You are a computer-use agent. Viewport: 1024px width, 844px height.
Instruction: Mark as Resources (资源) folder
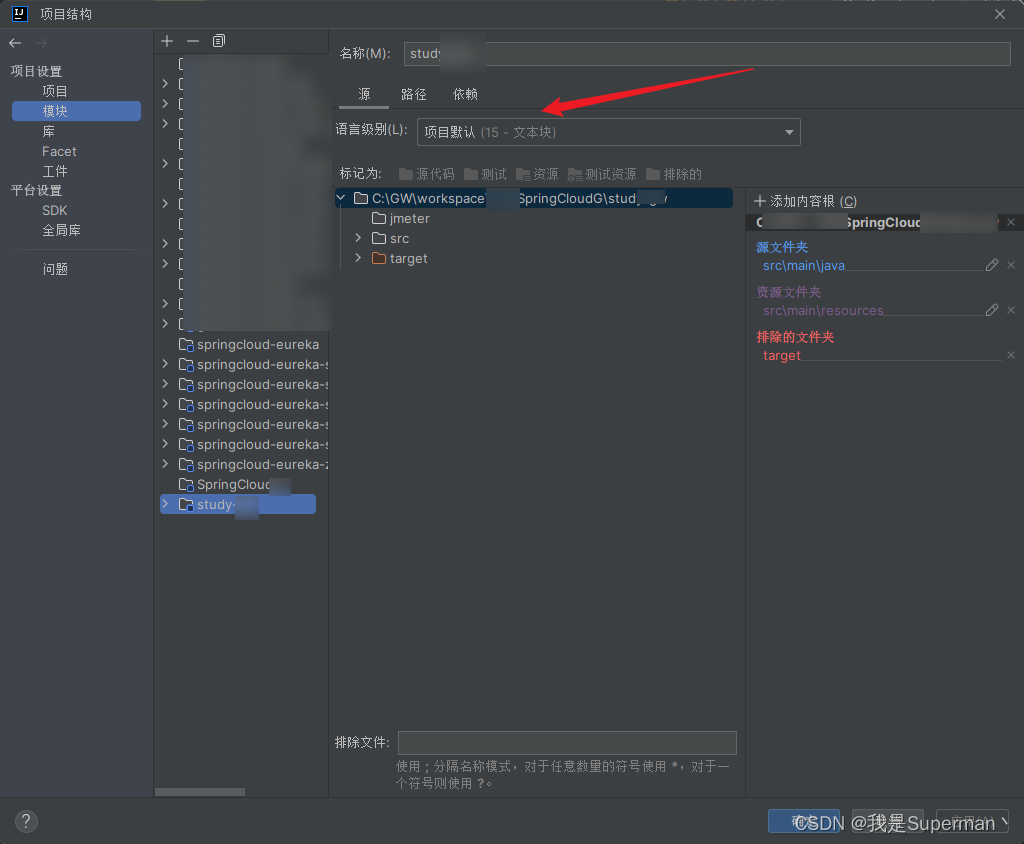[537, 174]
